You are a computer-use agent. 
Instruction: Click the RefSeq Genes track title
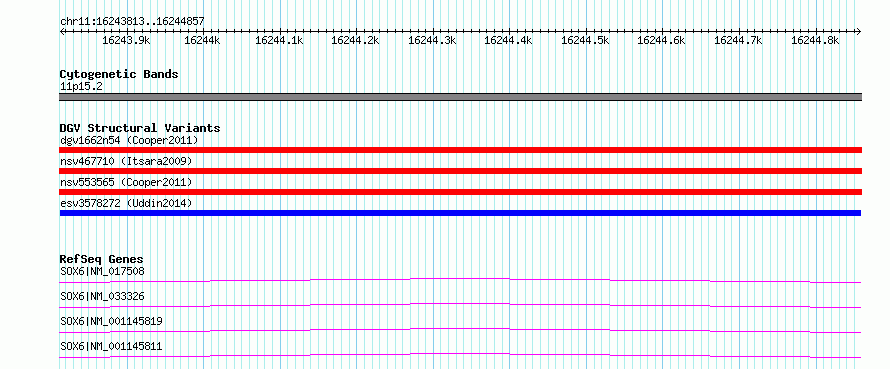pos(101,259)
